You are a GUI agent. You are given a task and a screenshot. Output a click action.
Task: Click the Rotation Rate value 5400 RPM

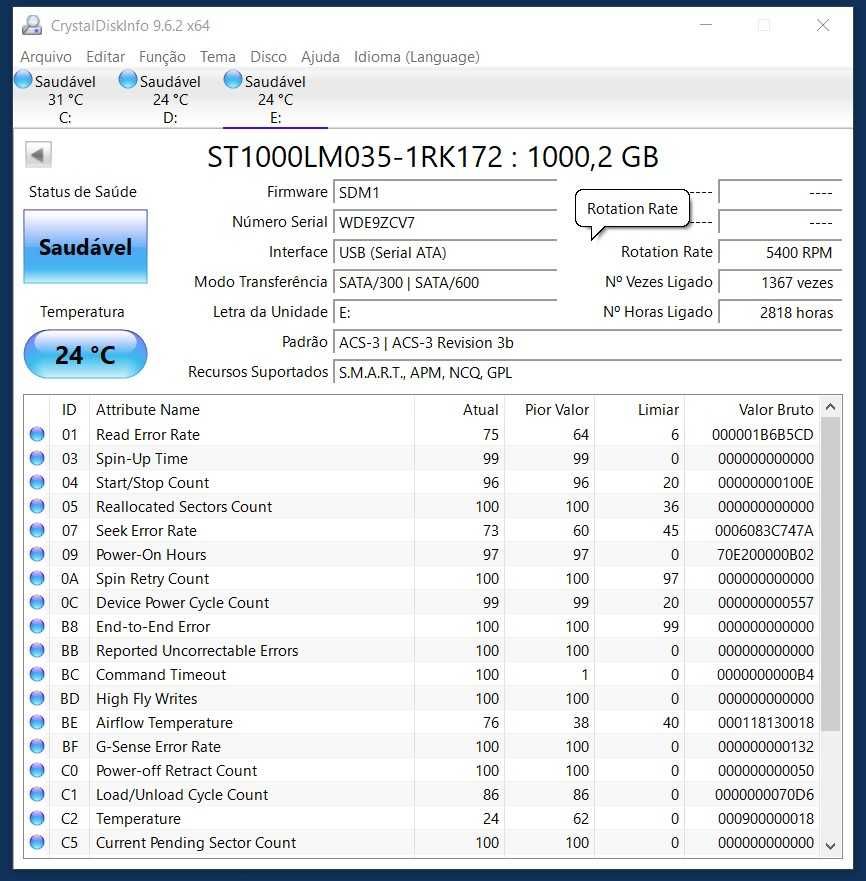(x=781, y=252)
